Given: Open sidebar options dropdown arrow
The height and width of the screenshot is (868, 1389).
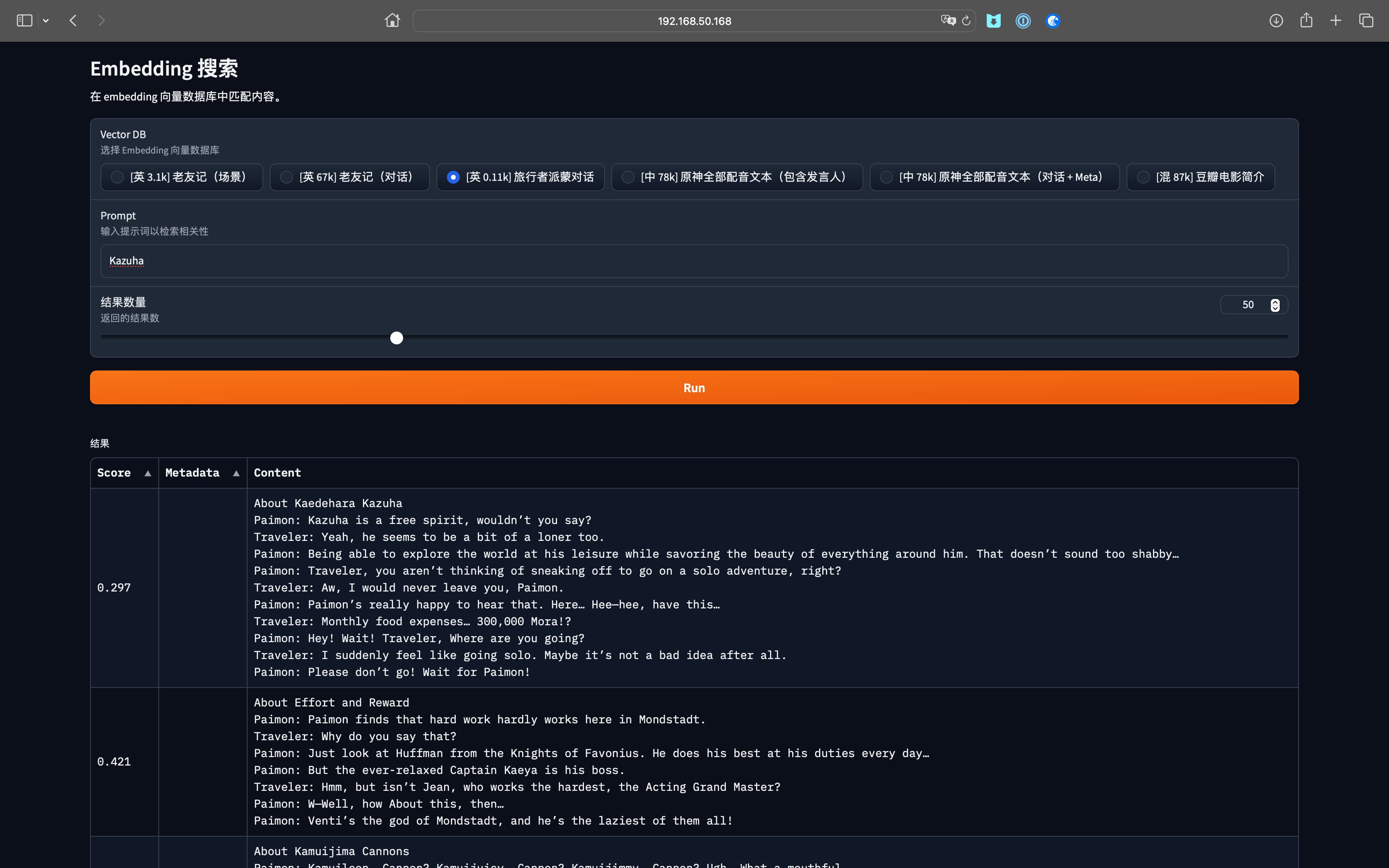Looking at the screenshot, I should [x=46, y=20].
